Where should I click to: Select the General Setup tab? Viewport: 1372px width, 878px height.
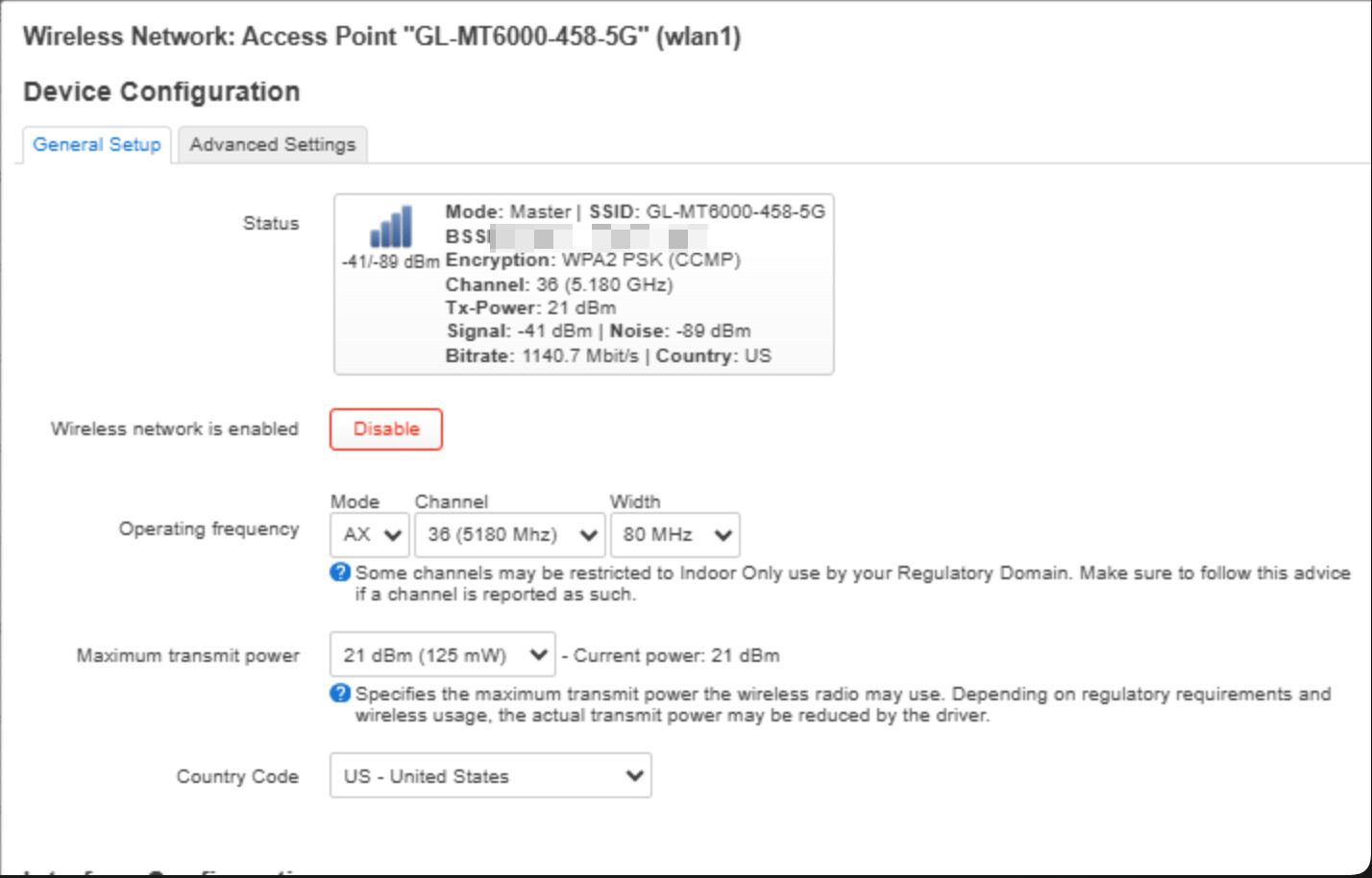(x=97, y=145)
